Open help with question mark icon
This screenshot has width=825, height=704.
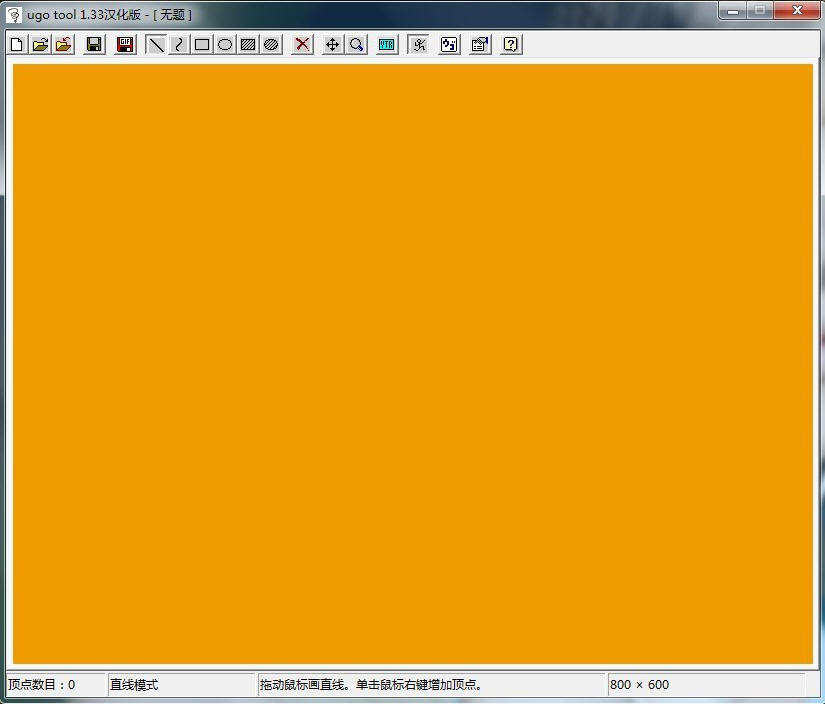[x=511, y=45]
